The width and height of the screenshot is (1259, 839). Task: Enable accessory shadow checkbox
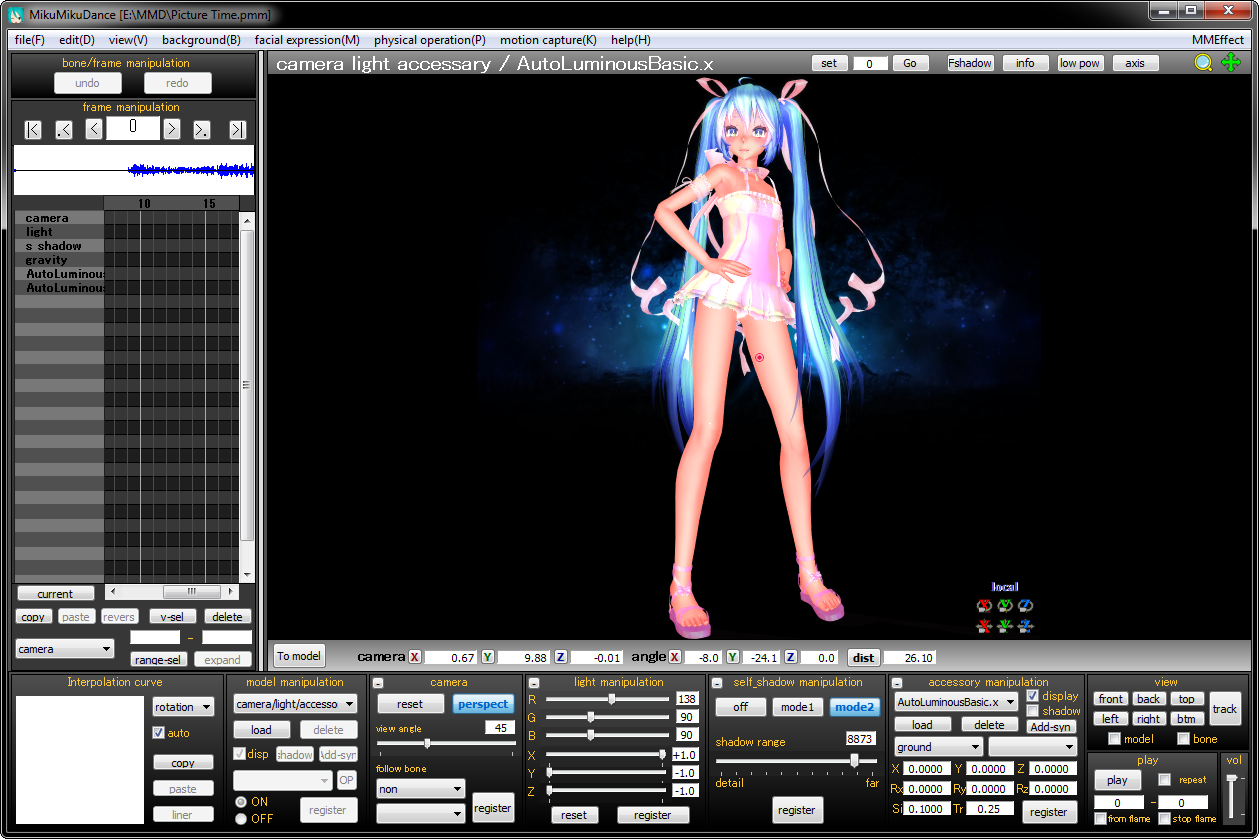[x=1033, y=711]
